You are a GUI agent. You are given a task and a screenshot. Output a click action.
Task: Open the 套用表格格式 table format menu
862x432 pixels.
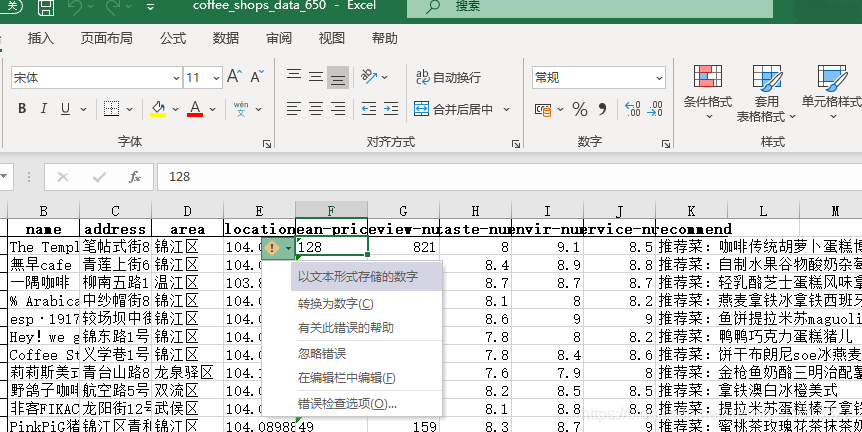click(x=766, y=93)
